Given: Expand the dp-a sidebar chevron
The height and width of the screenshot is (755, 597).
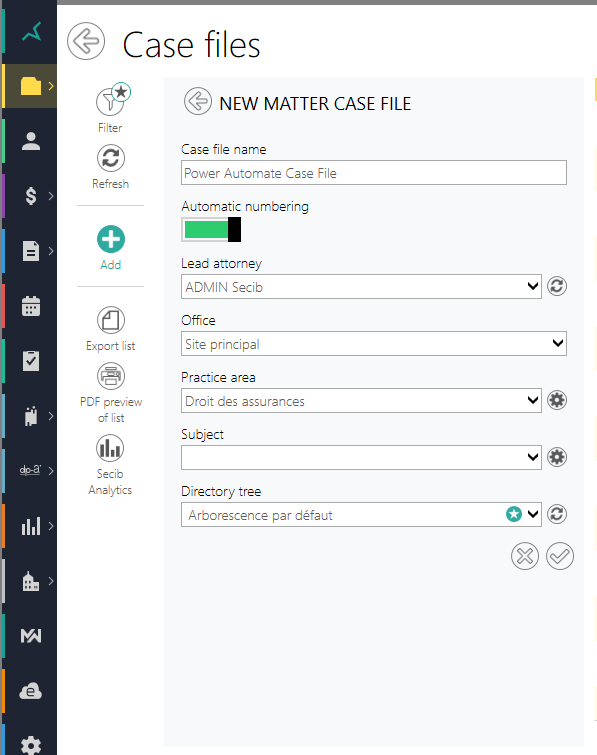Looking at the screenshot, I should [x=51, y=471].
